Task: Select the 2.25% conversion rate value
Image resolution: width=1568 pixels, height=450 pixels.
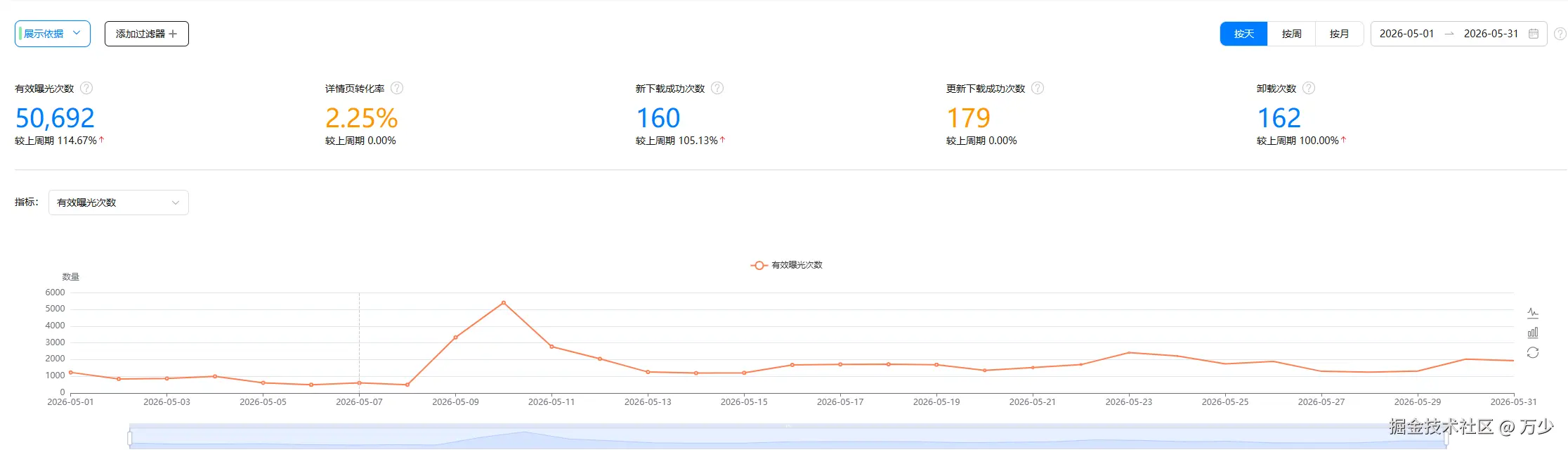Action: click(362, 118)
